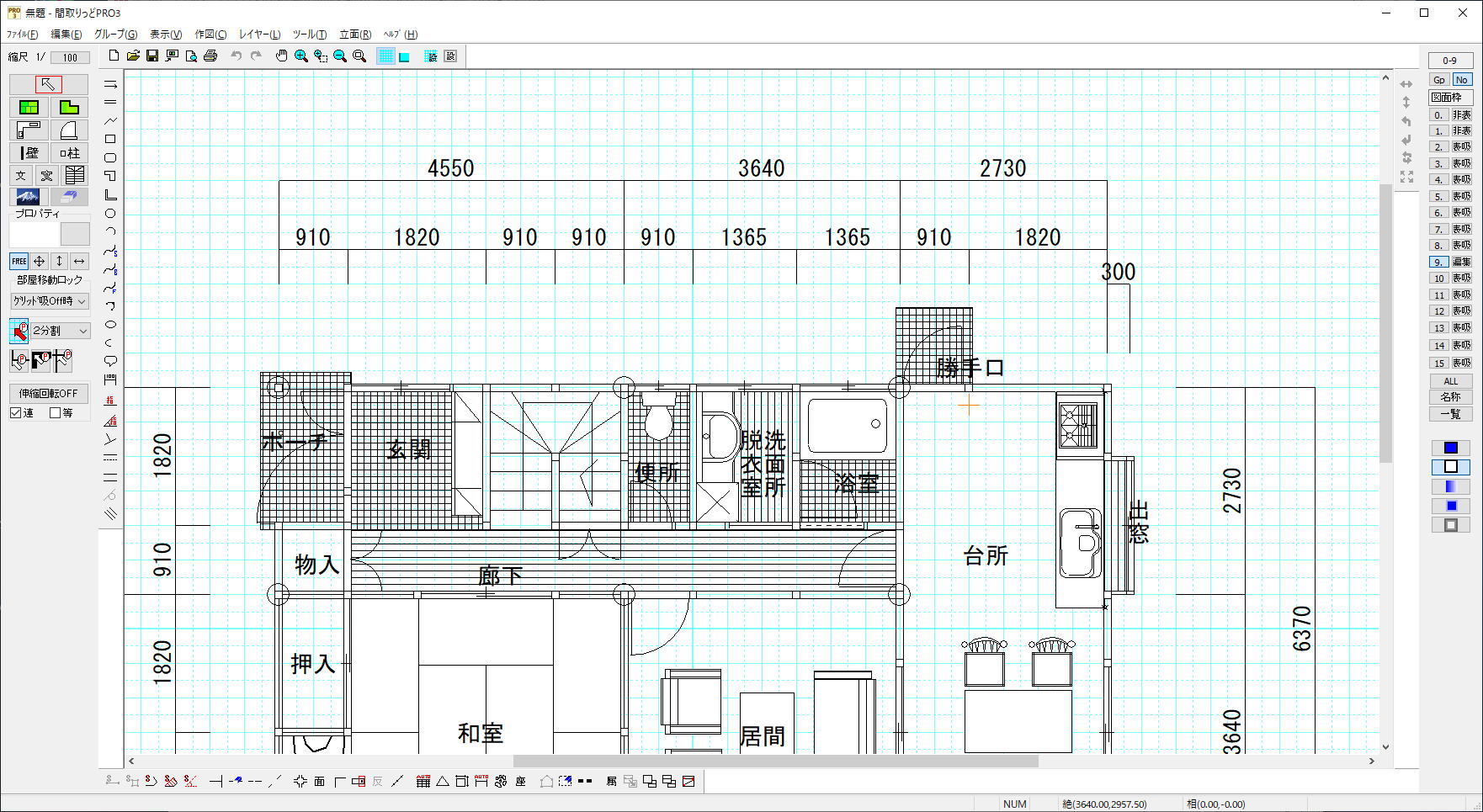Click the 図面枠 field
The height and width of the screenshot is (812, 1483).
tap(1450, 97)
